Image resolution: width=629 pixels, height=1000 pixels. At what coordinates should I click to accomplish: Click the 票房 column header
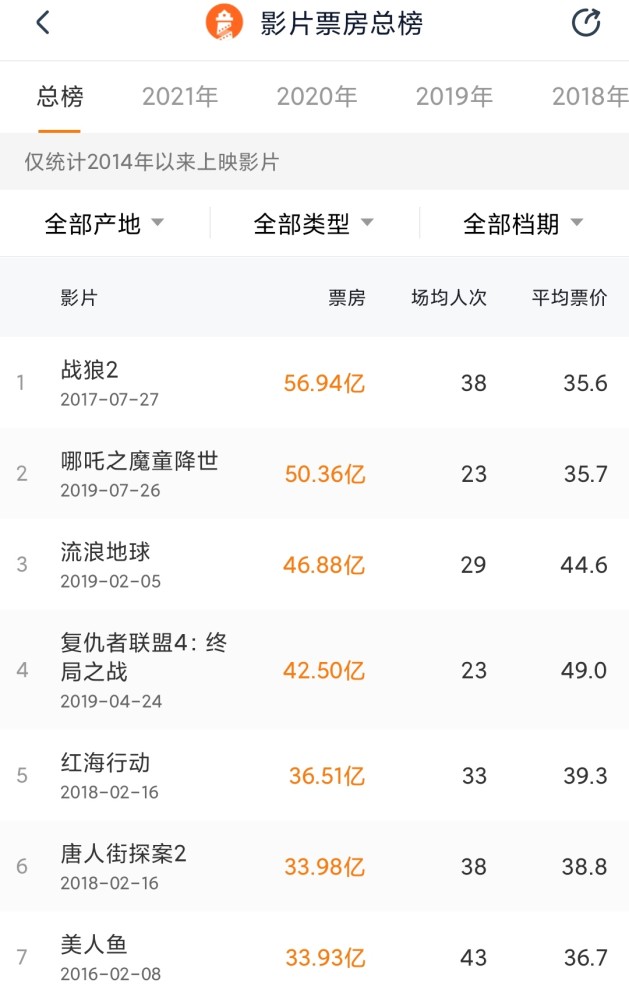(347, 298)
